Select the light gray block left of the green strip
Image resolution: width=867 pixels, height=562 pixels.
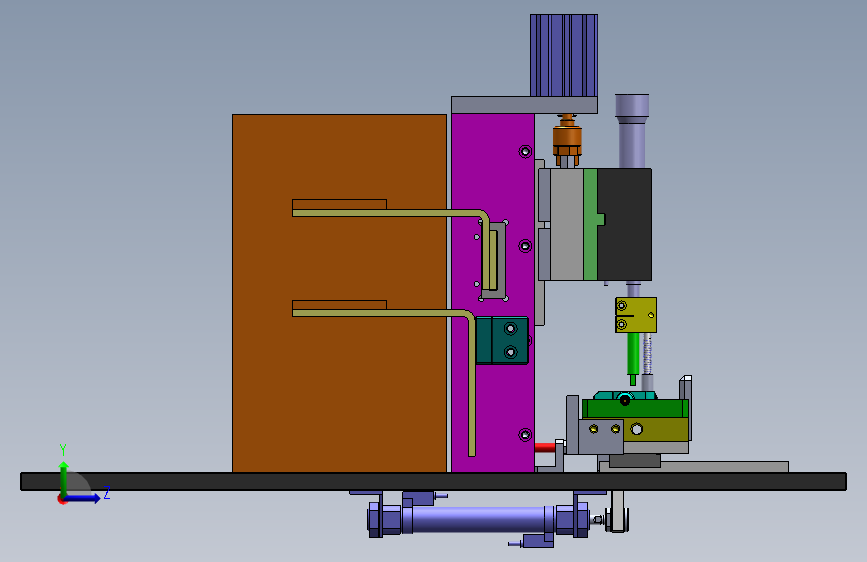tap(567, 224)
